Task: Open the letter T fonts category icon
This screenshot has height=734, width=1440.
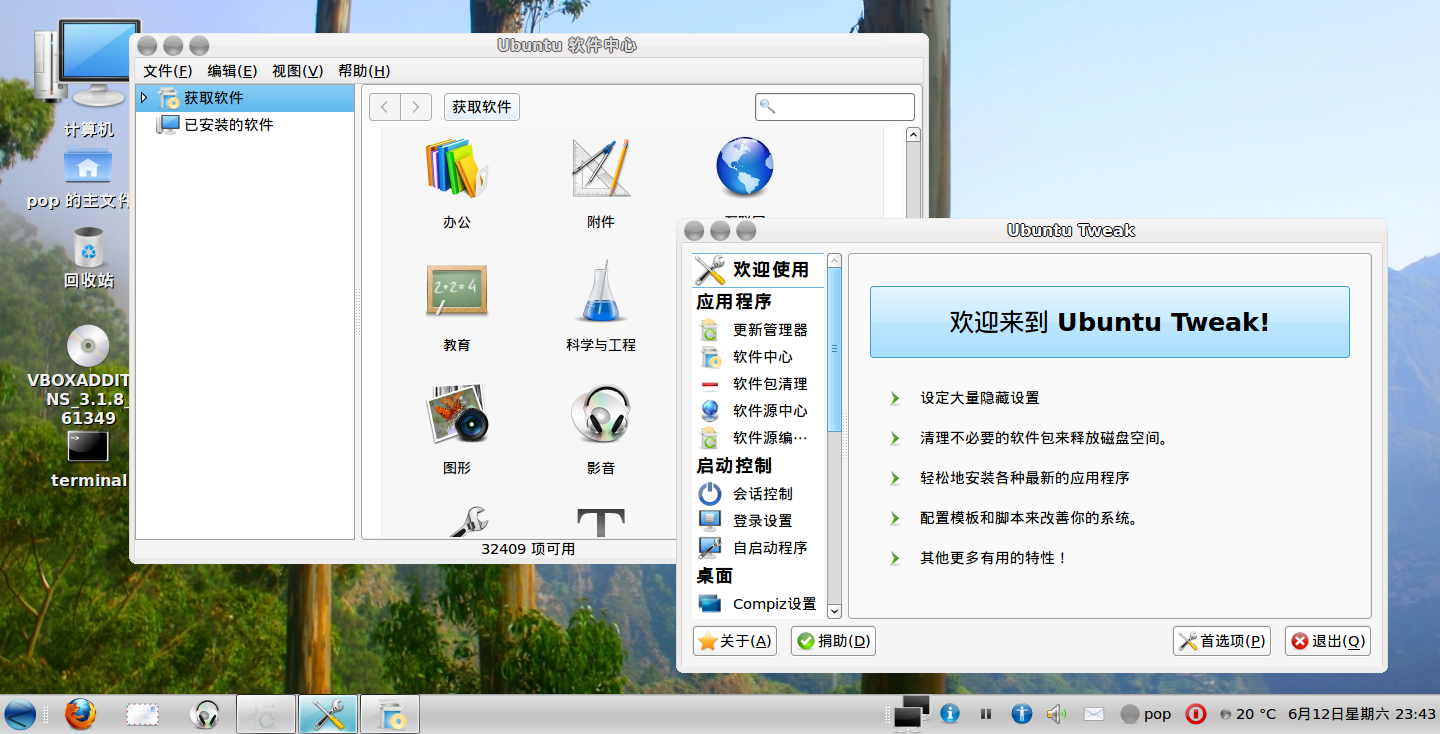Action: click(601, 523)
